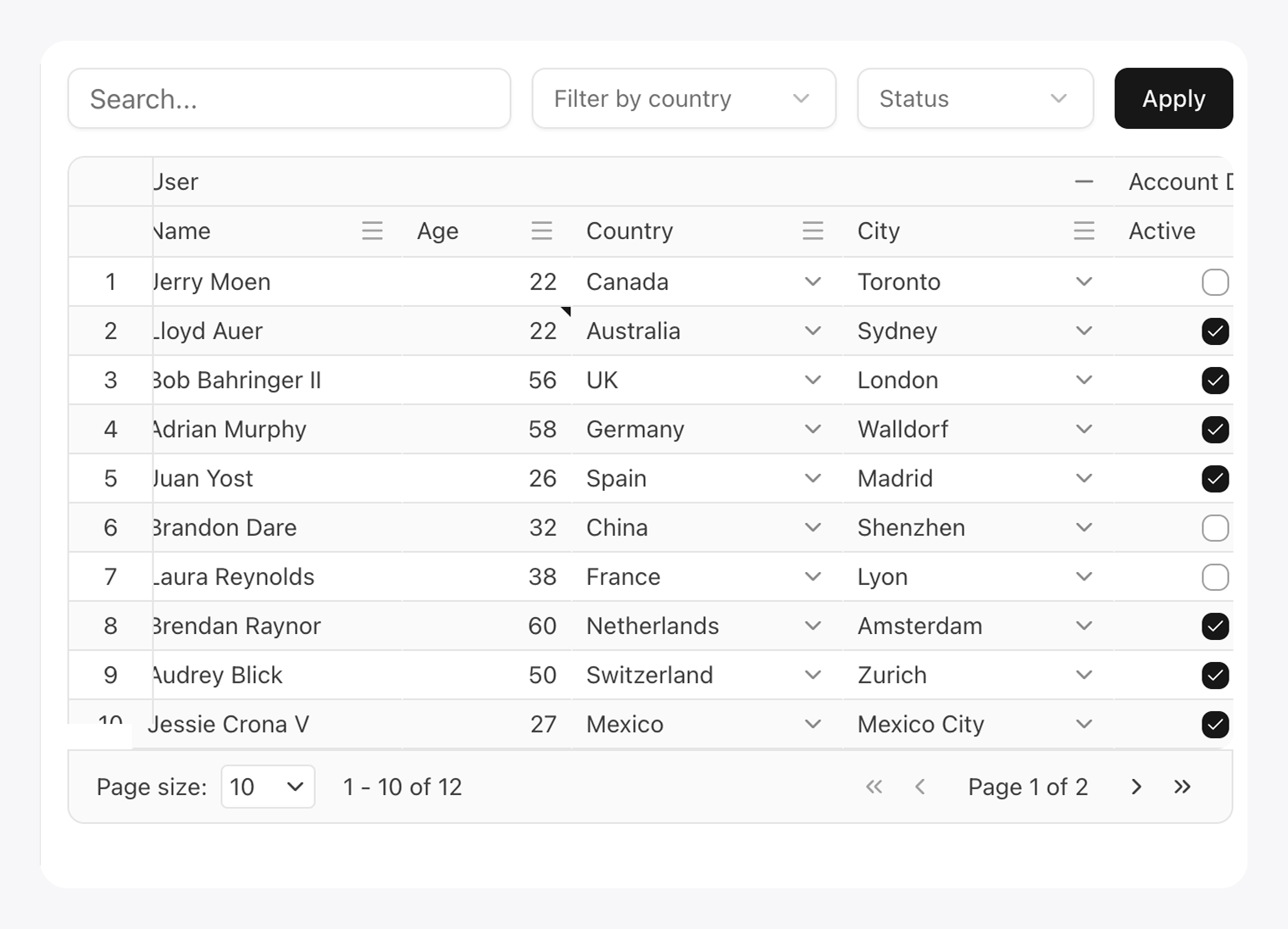Expand the Status dropdown
The image size is (1288, 929).
point(974,98)
